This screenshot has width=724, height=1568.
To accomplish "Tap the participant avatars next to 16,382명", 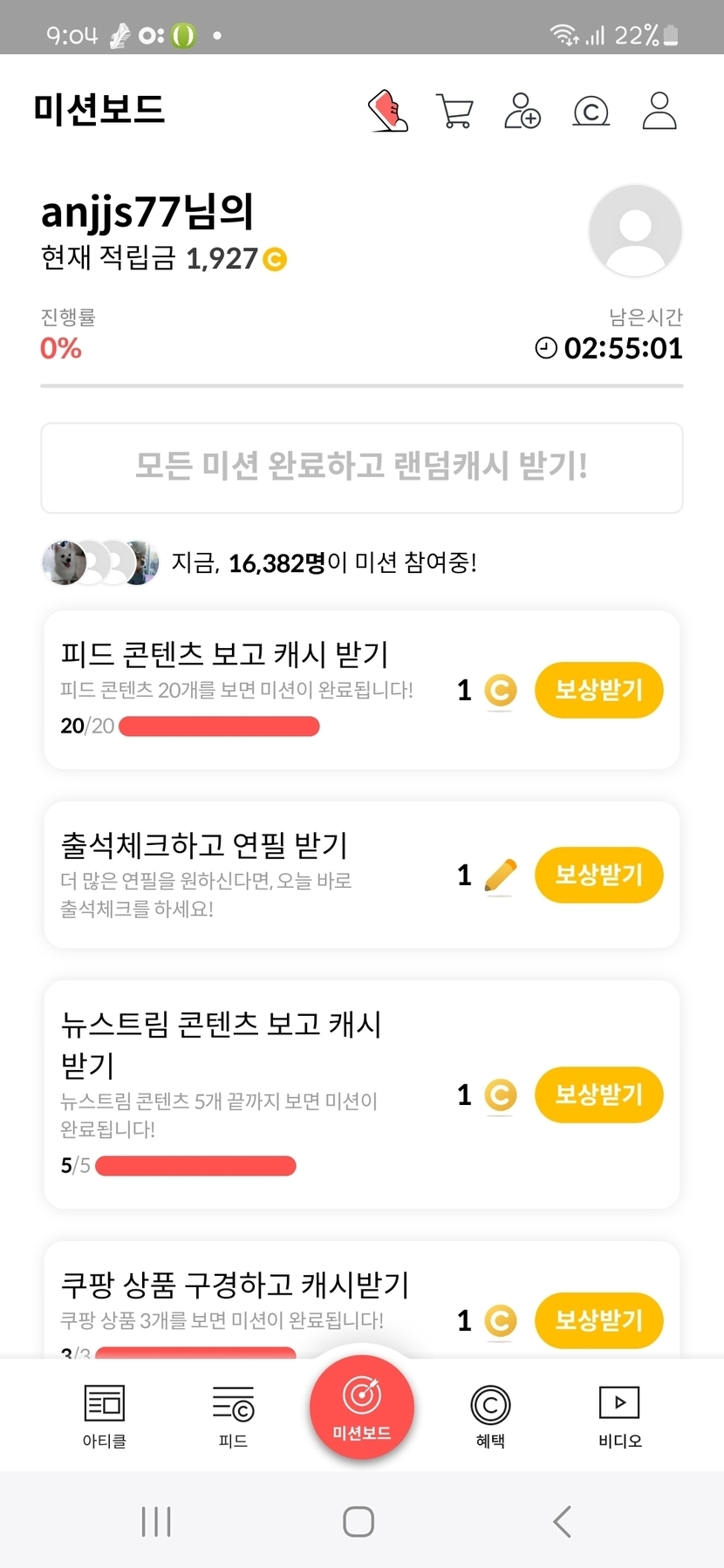I will click(100, 562).
